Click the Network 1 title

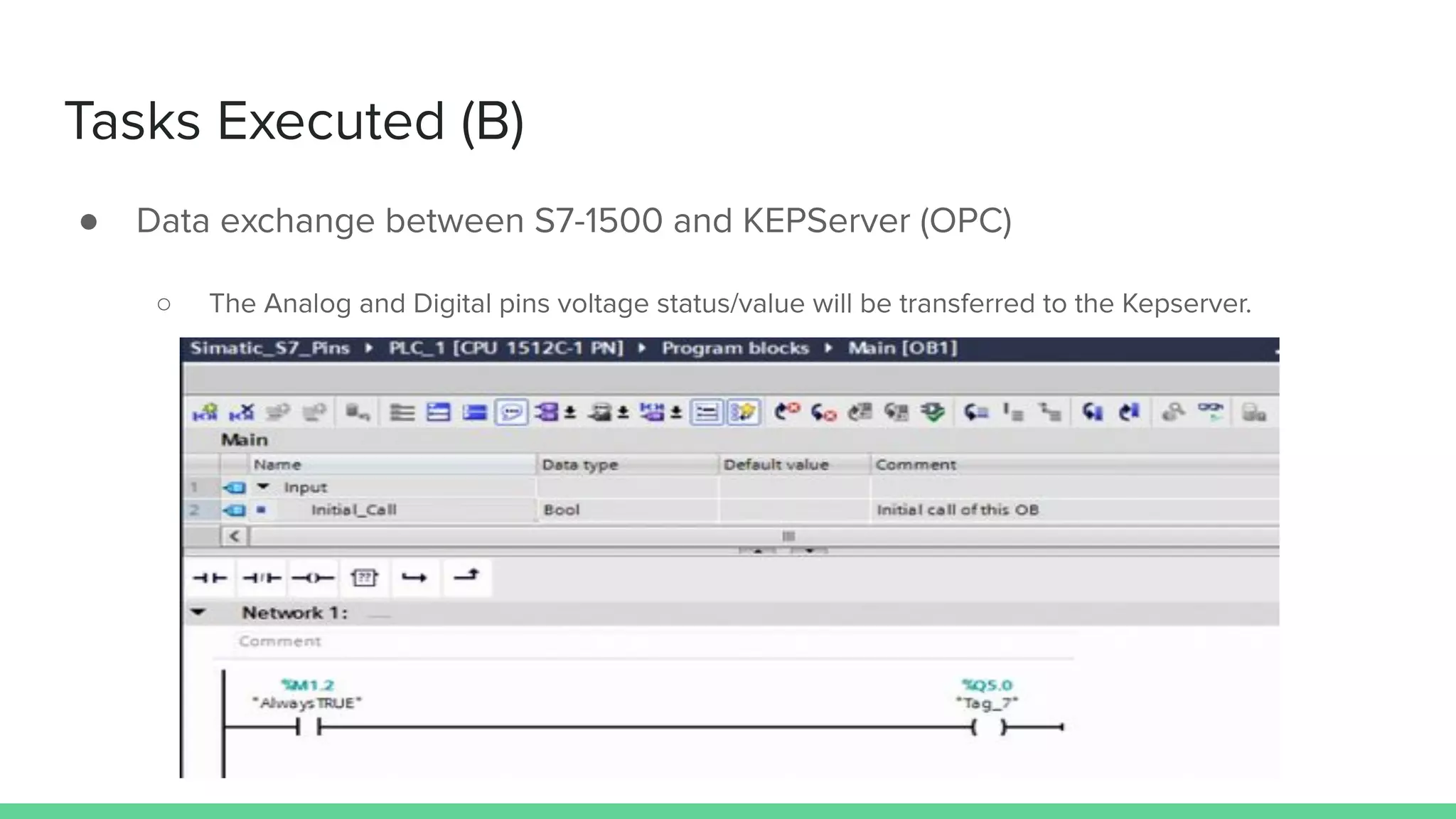(294, 613)
